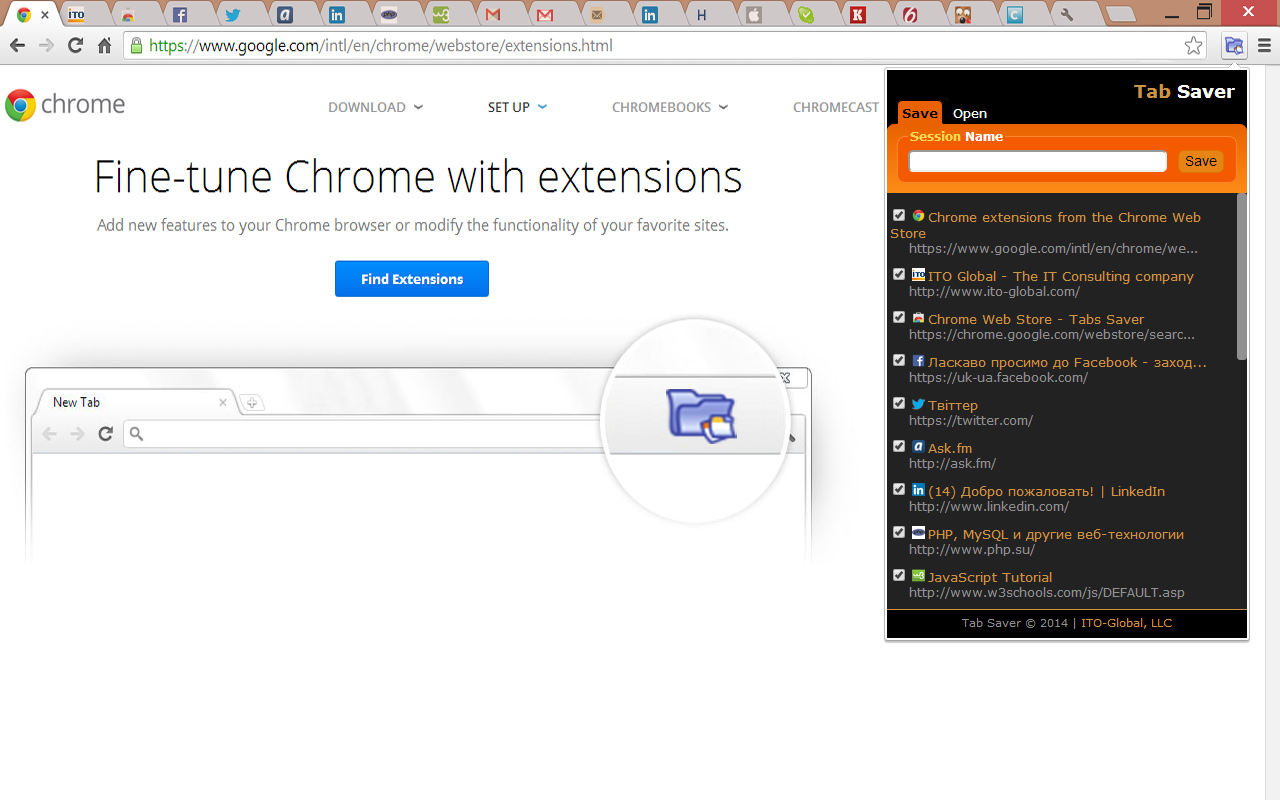The image size is (1280, 800).
Task: Click the Facebook favicon in Tab Saver list
Action: (918, 361)
